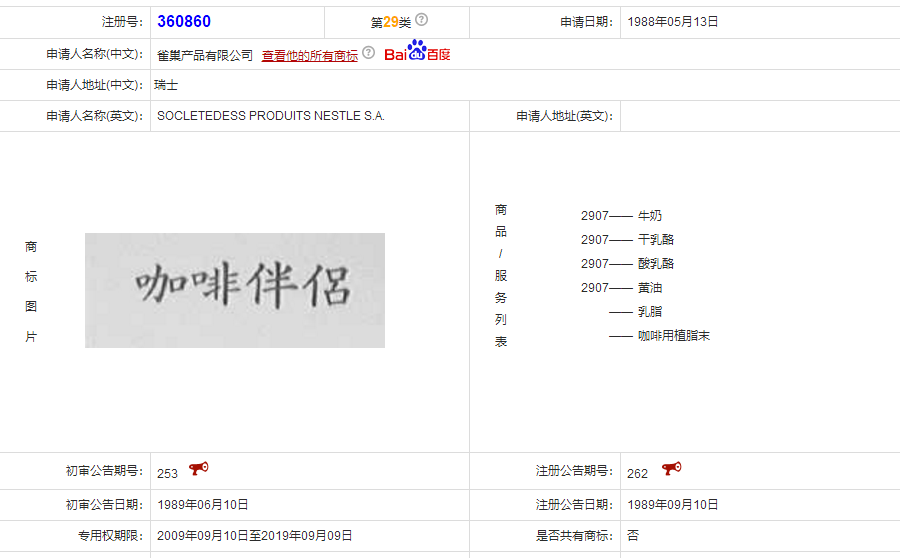Click the 注册公告期号 label
The height and width of the screenshot is (558, 900).
pos(575,471)
